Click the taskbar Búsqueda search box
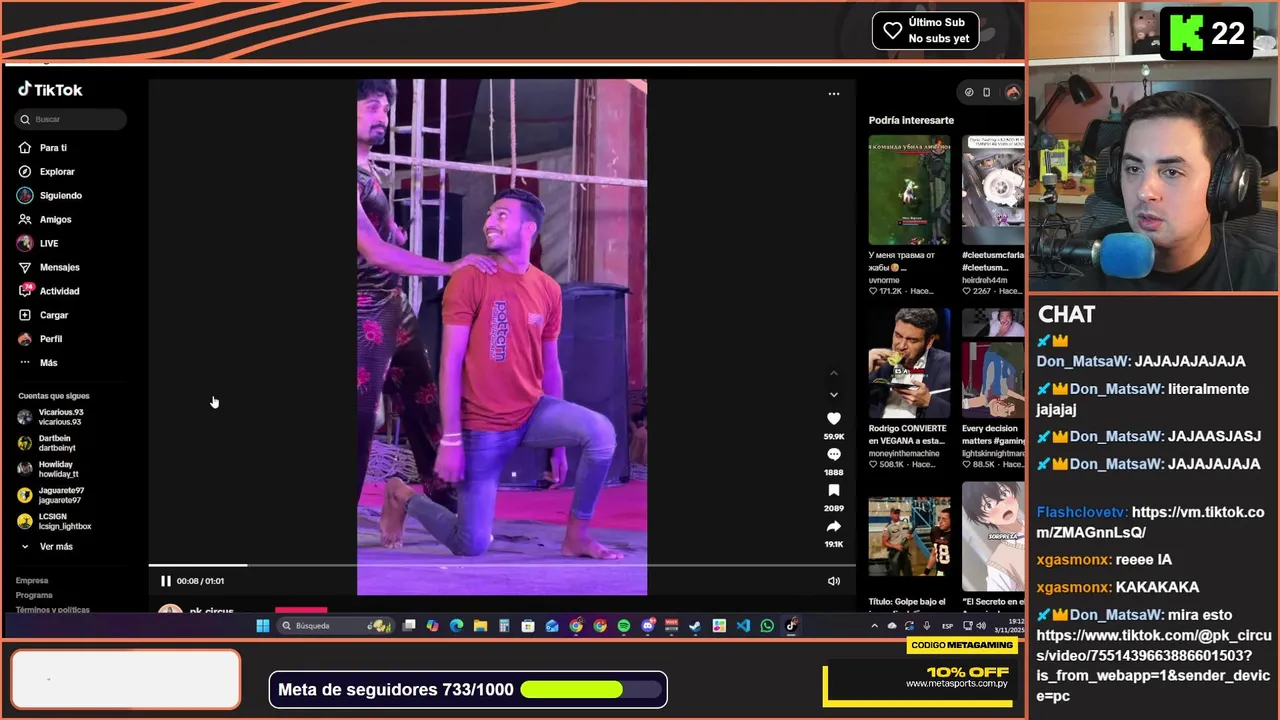This screenshot has width=1280, height=720. (336, 626)
